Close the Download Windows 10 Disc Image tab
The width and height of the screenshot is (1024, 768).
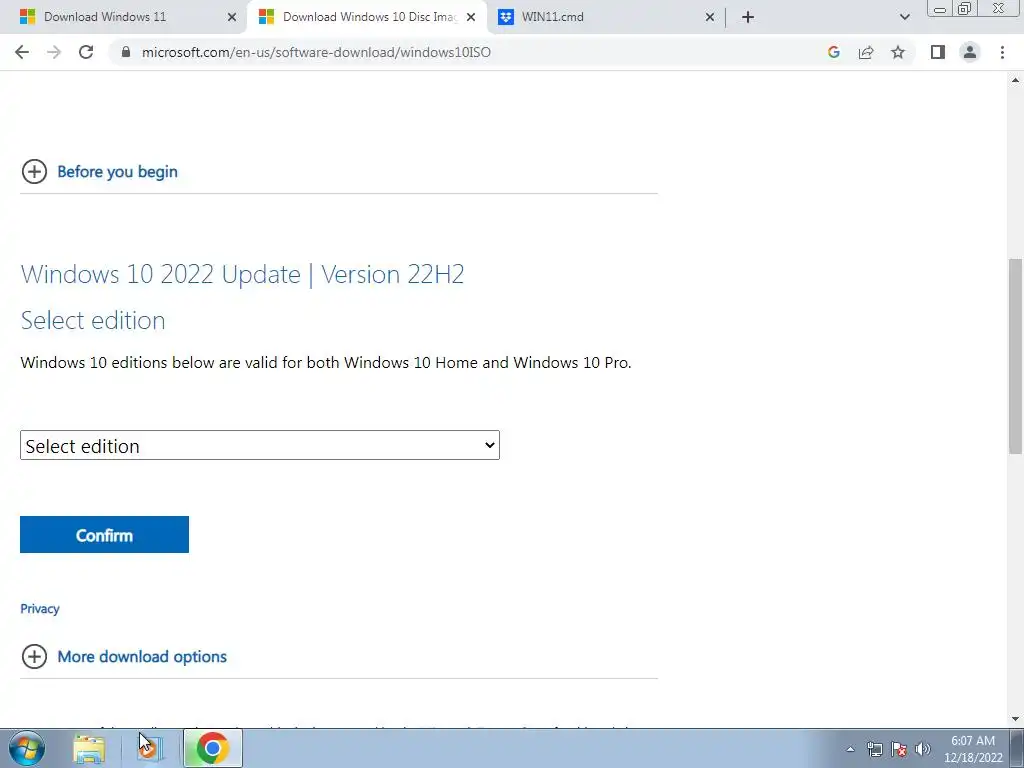pyautogui.click(x=471, y=17)
